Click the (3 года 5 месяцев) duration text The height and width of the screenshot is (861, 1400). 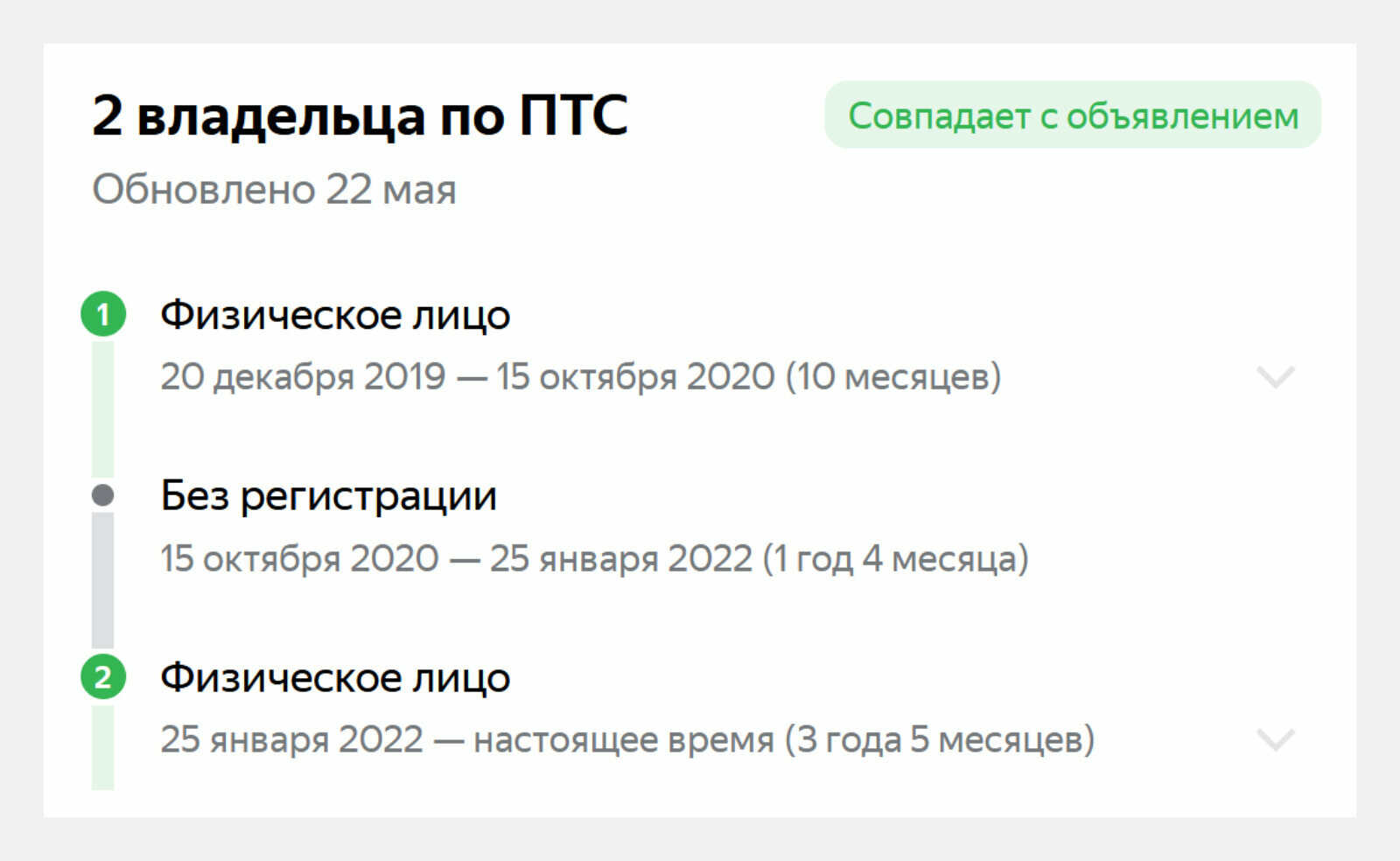940,740
